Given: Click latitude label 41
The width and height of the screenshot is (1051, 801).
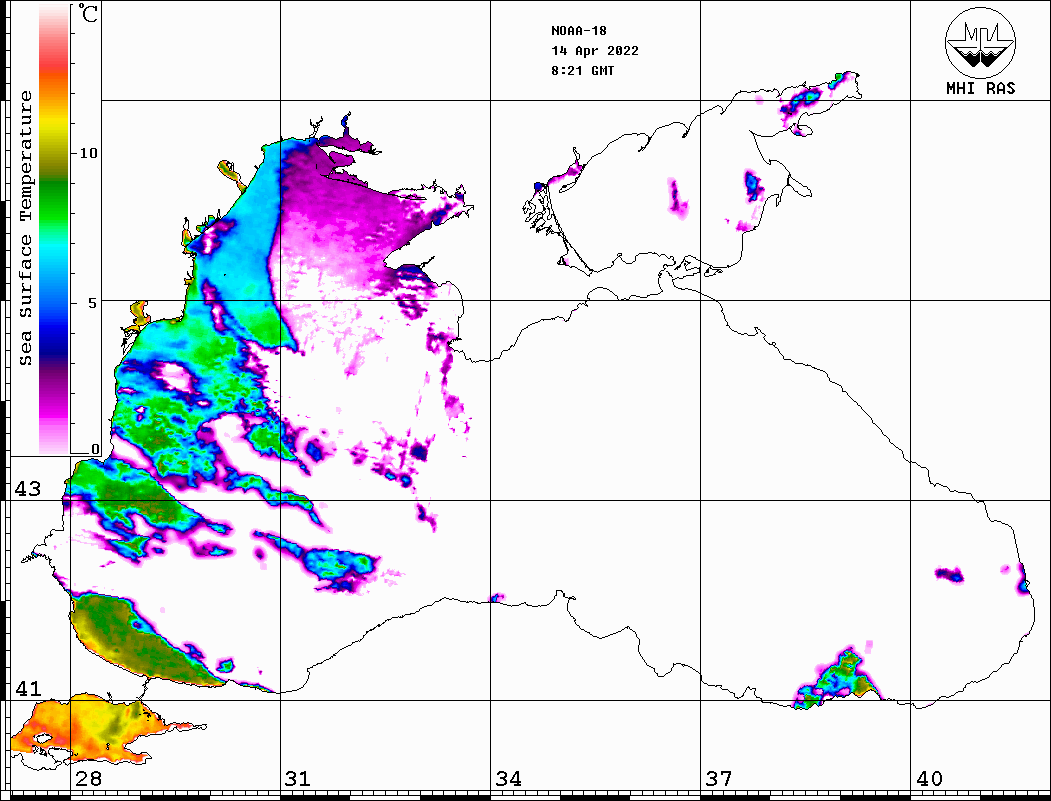Looking at the screenshot, I should (x=28, y=688).
